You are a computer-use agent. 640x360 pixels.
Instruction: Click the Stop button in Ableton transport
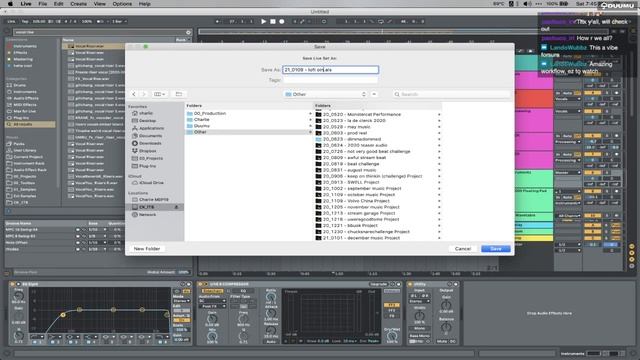[x=273, y=21]
